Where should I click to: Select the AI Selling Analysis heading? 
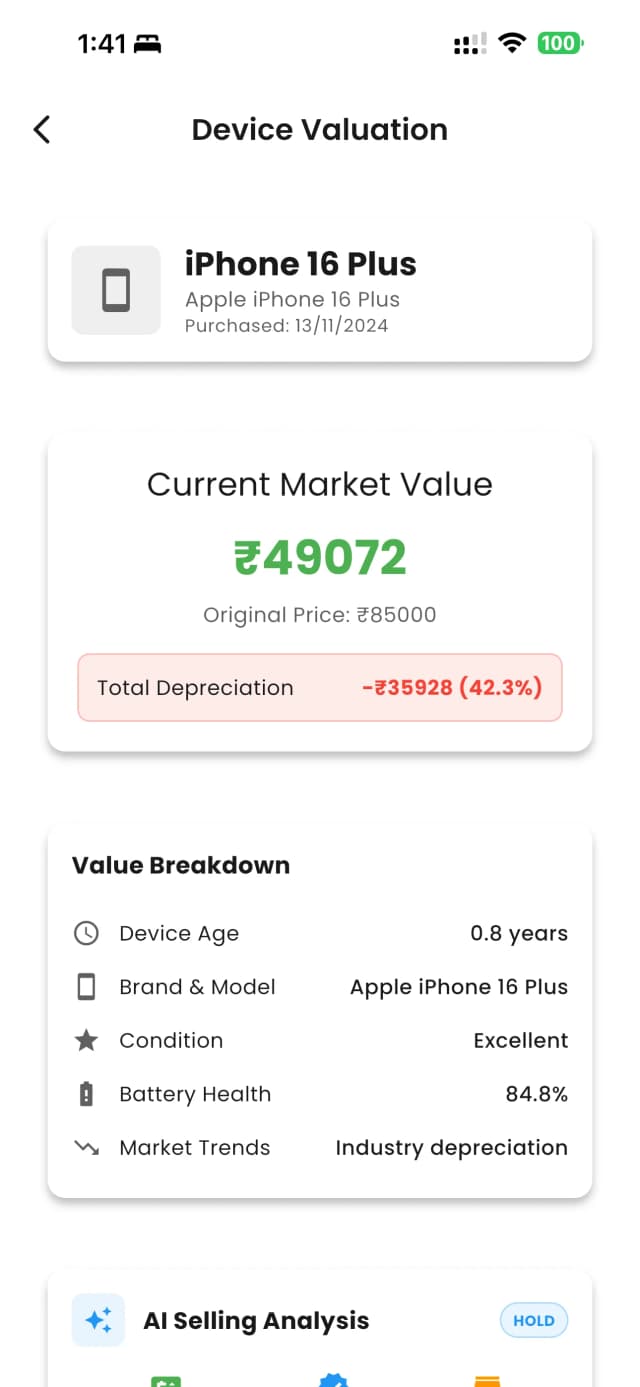point(256,1320)
